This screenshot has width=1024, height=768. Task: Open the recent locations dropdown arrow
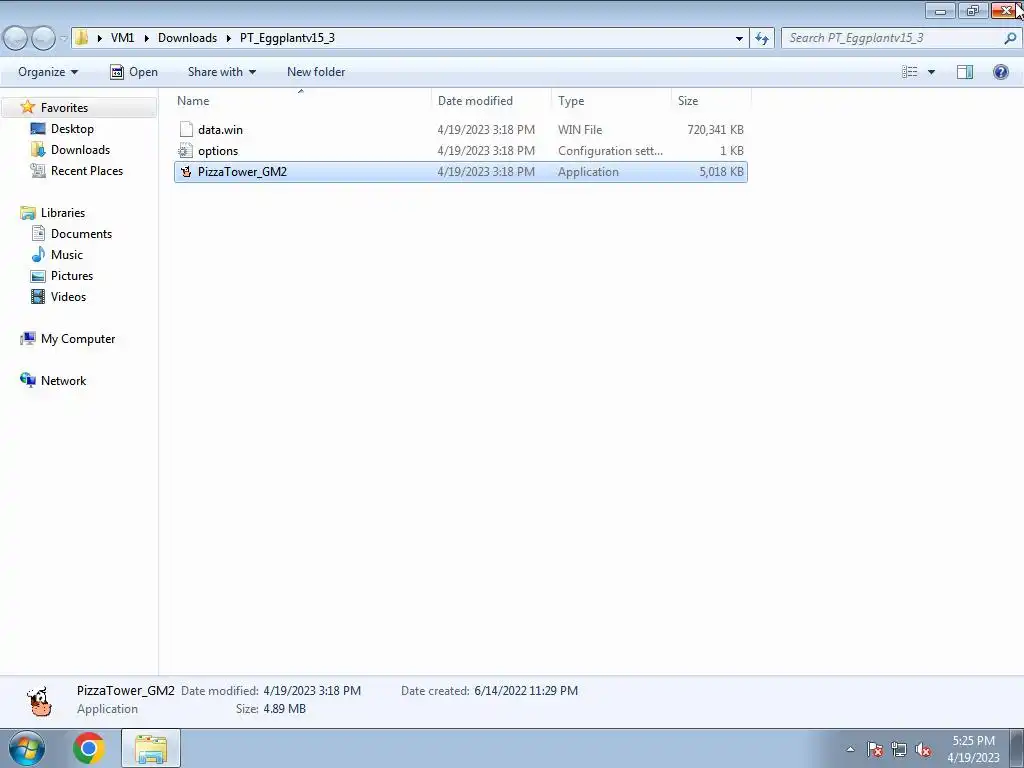pos(63,39)
